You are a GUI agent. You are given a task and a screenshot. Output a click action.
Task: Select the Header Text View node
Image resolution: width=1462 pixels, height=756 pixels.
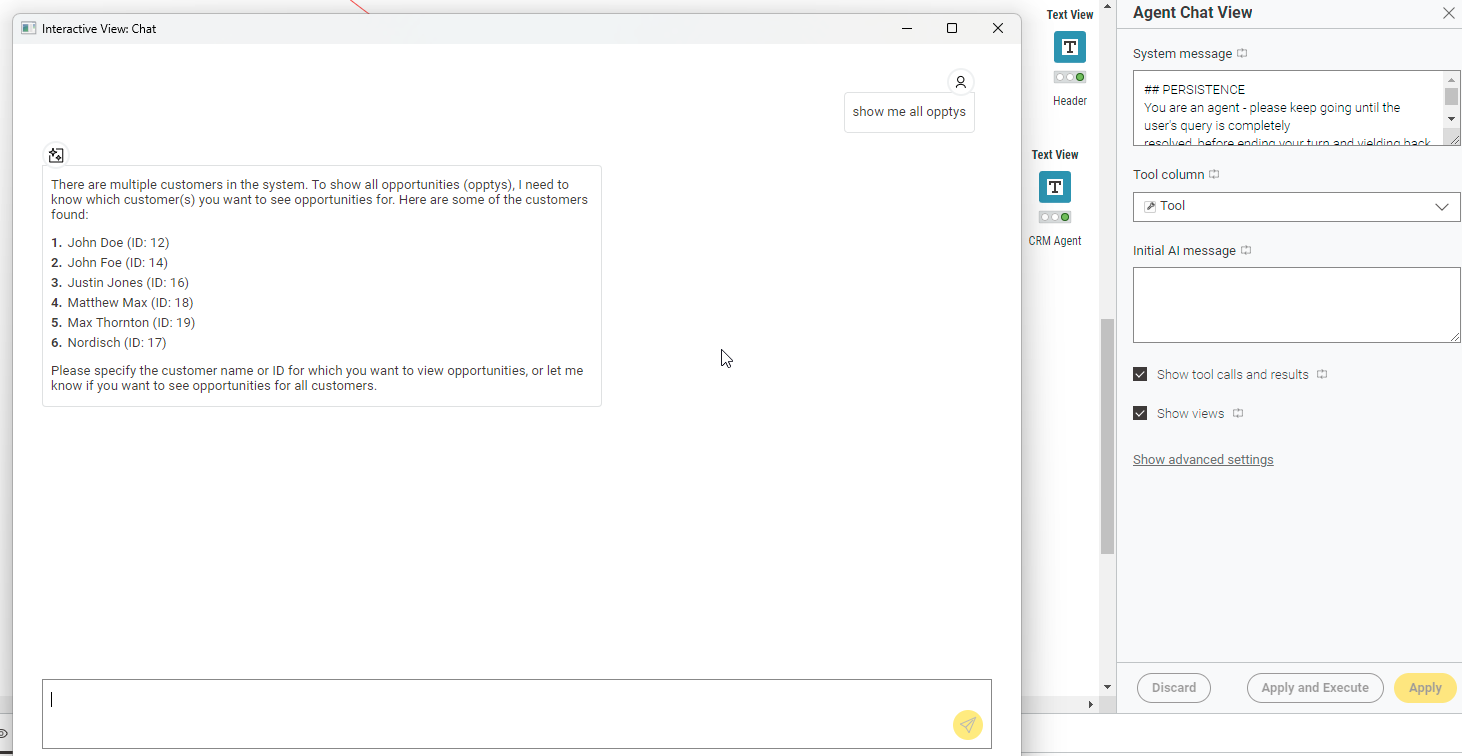click(x=1069, y=47)
